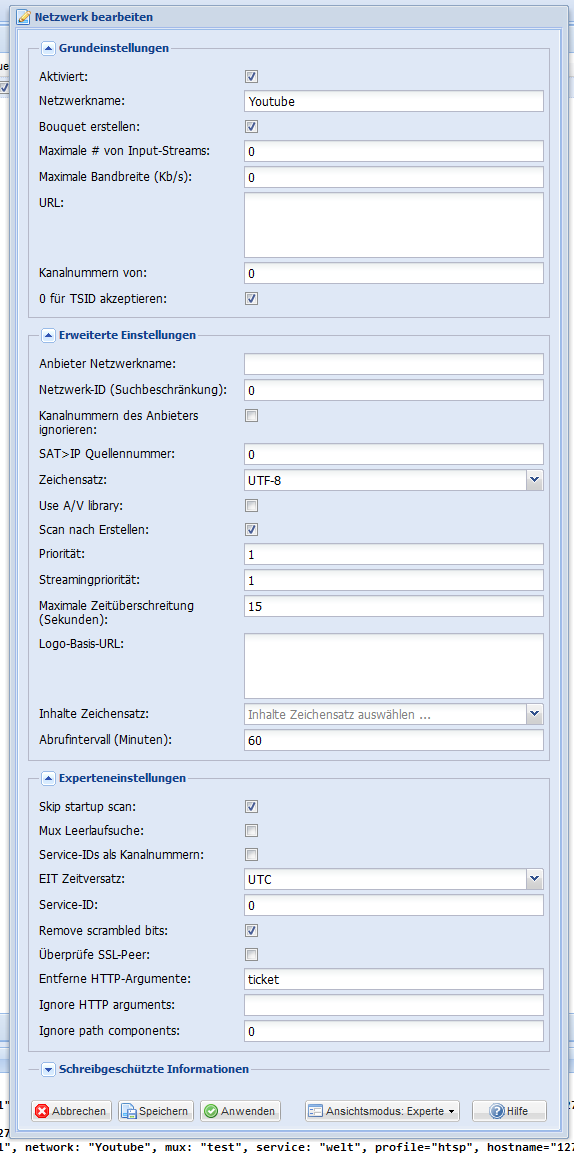Click the Anwenden button

pyautogui.click(x=241, y=1110)
